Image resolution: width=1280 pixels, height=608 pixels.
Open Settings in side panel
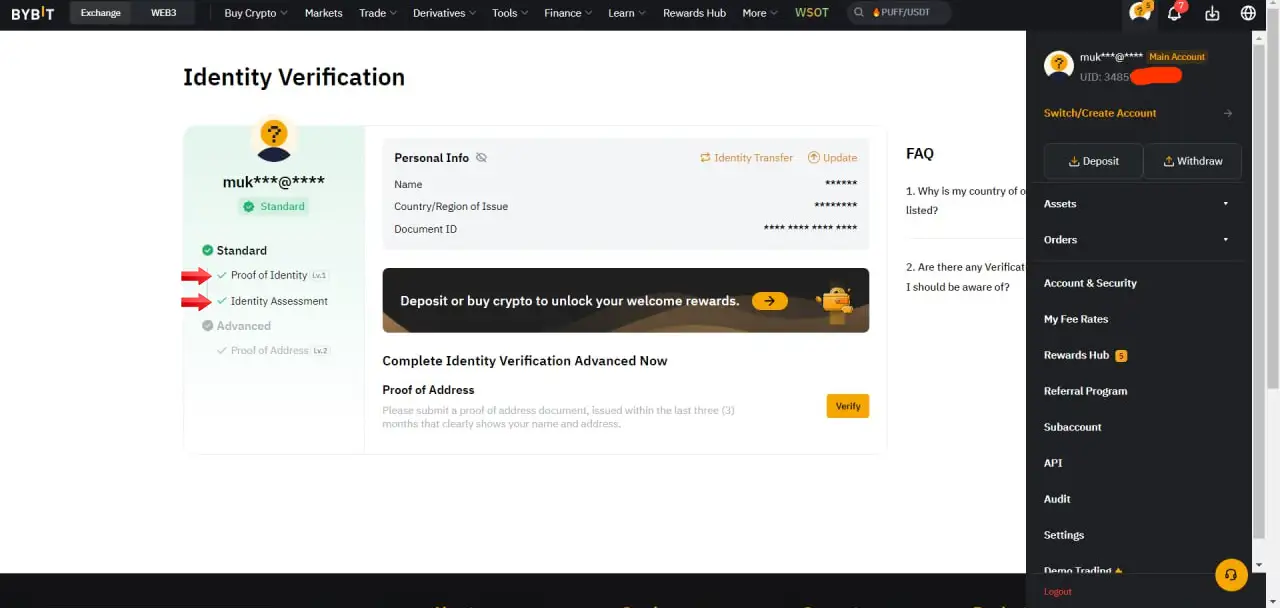click(1063, 535)
